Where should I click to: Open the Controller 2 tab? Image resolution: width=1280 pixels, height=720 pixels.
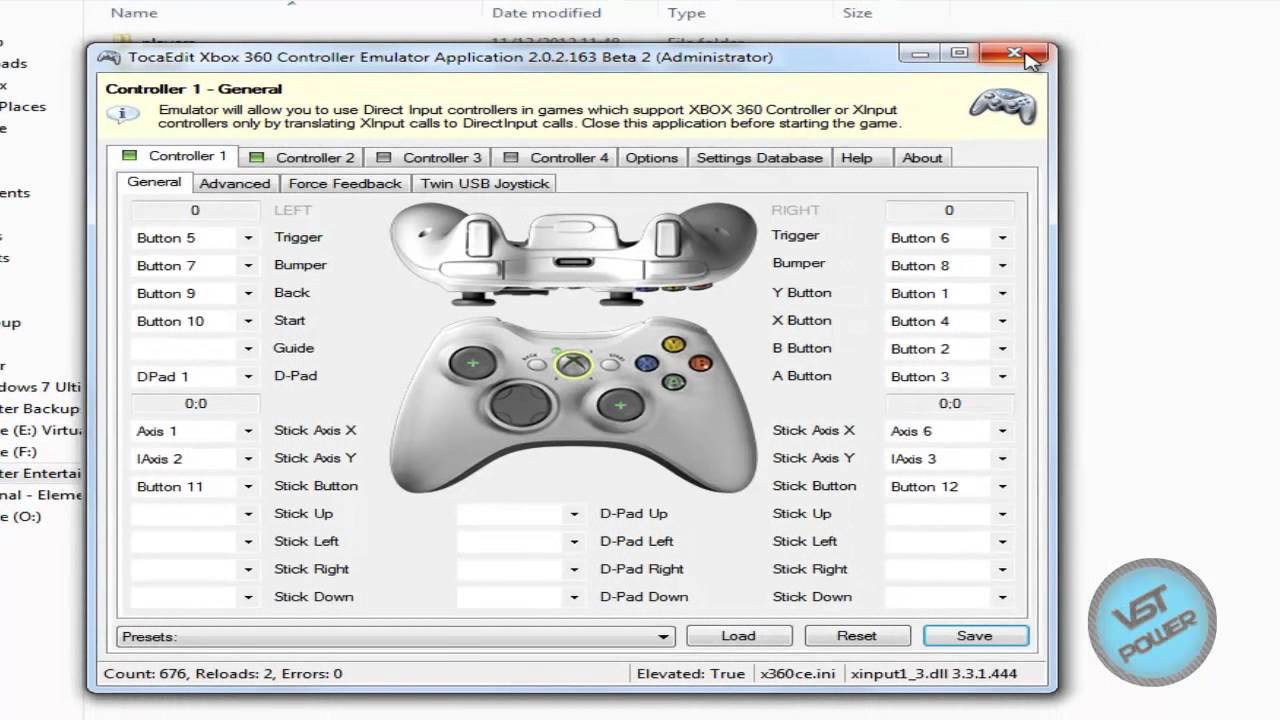(302, 157)
